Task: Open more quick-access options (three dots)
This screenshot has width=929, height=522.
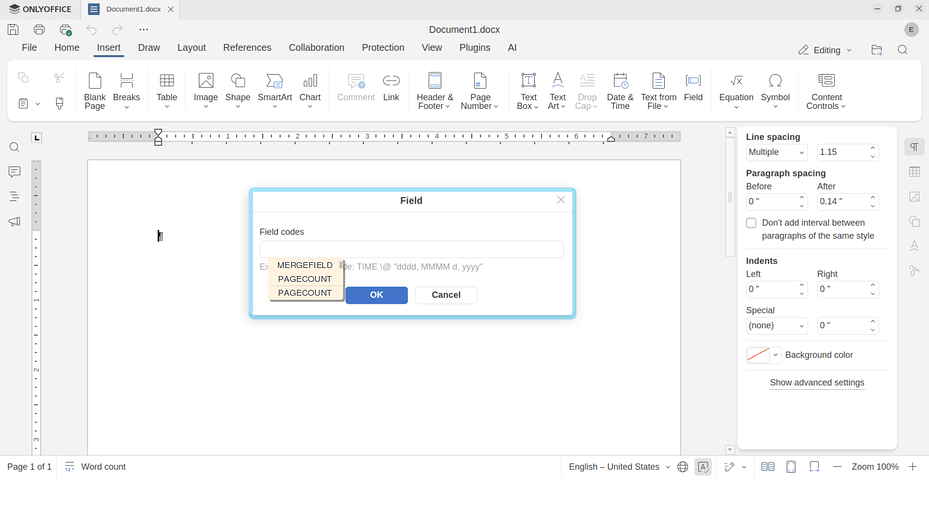Action: [143, 30]
